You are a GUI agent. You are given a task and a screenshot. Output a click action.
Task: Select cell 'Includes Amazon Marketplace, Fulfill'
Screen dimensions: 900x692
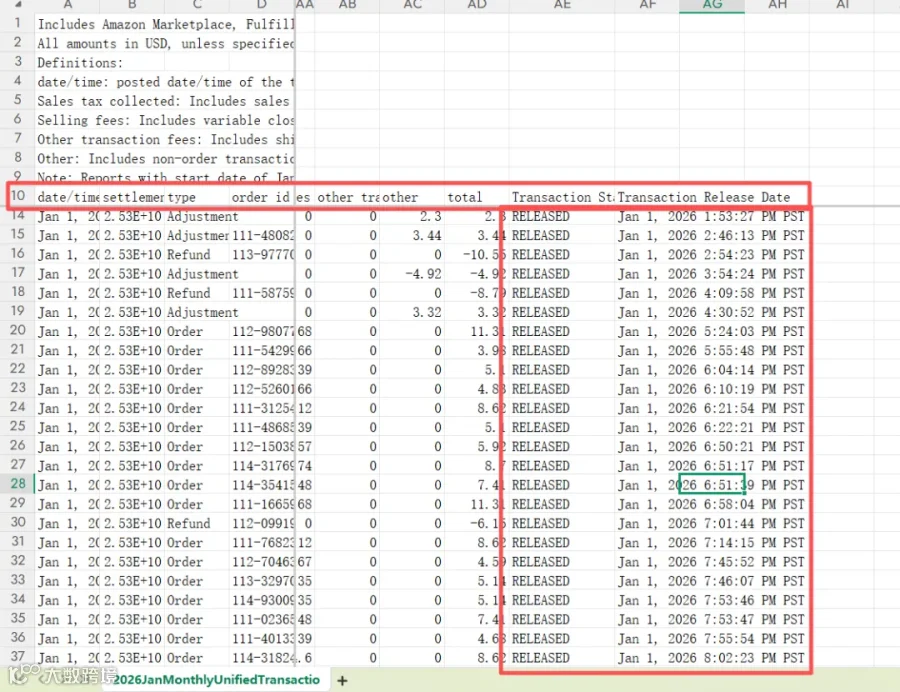tap(165, 24)
